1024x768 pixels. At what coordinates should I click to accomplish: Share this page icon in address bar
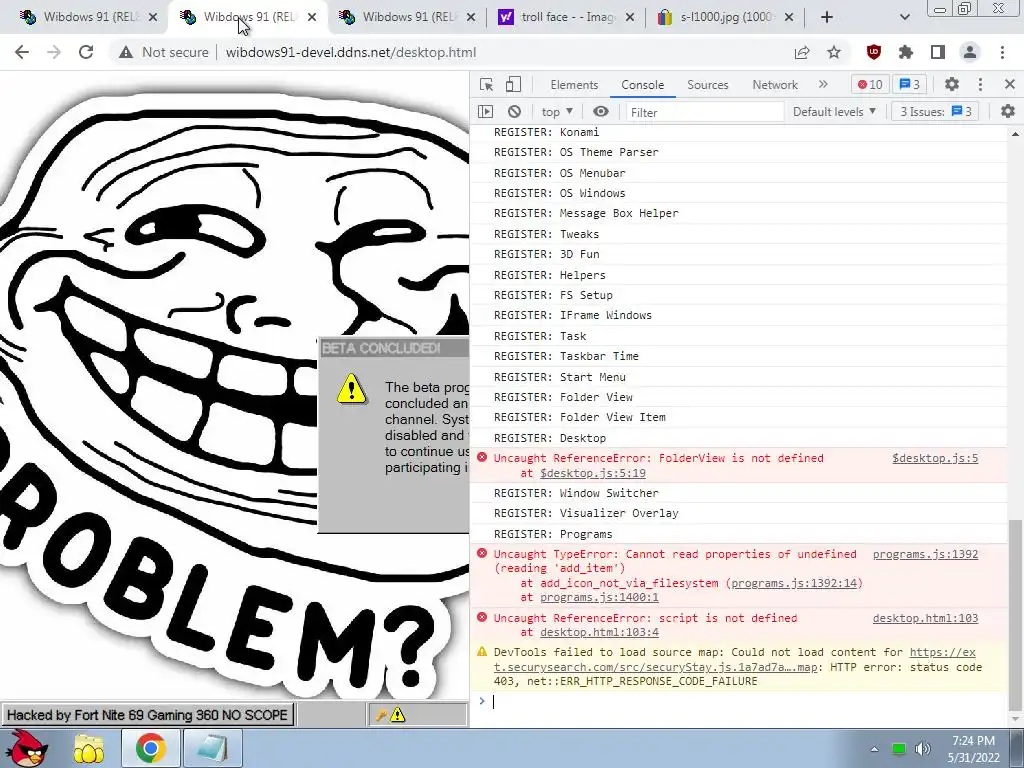click(x=802, y=52)
